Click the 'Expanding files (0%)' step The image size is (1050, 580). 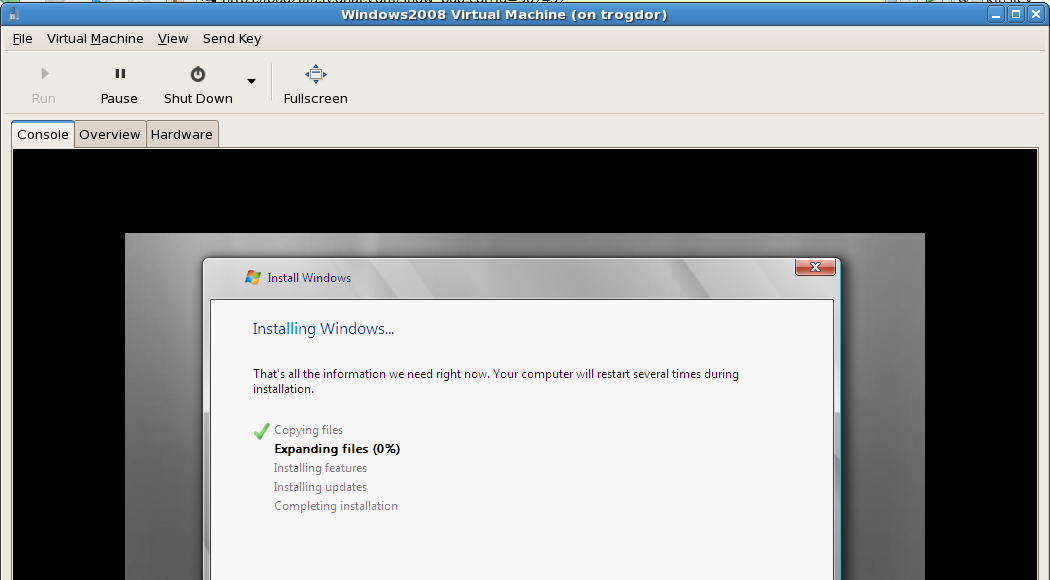tap(337, 449)
